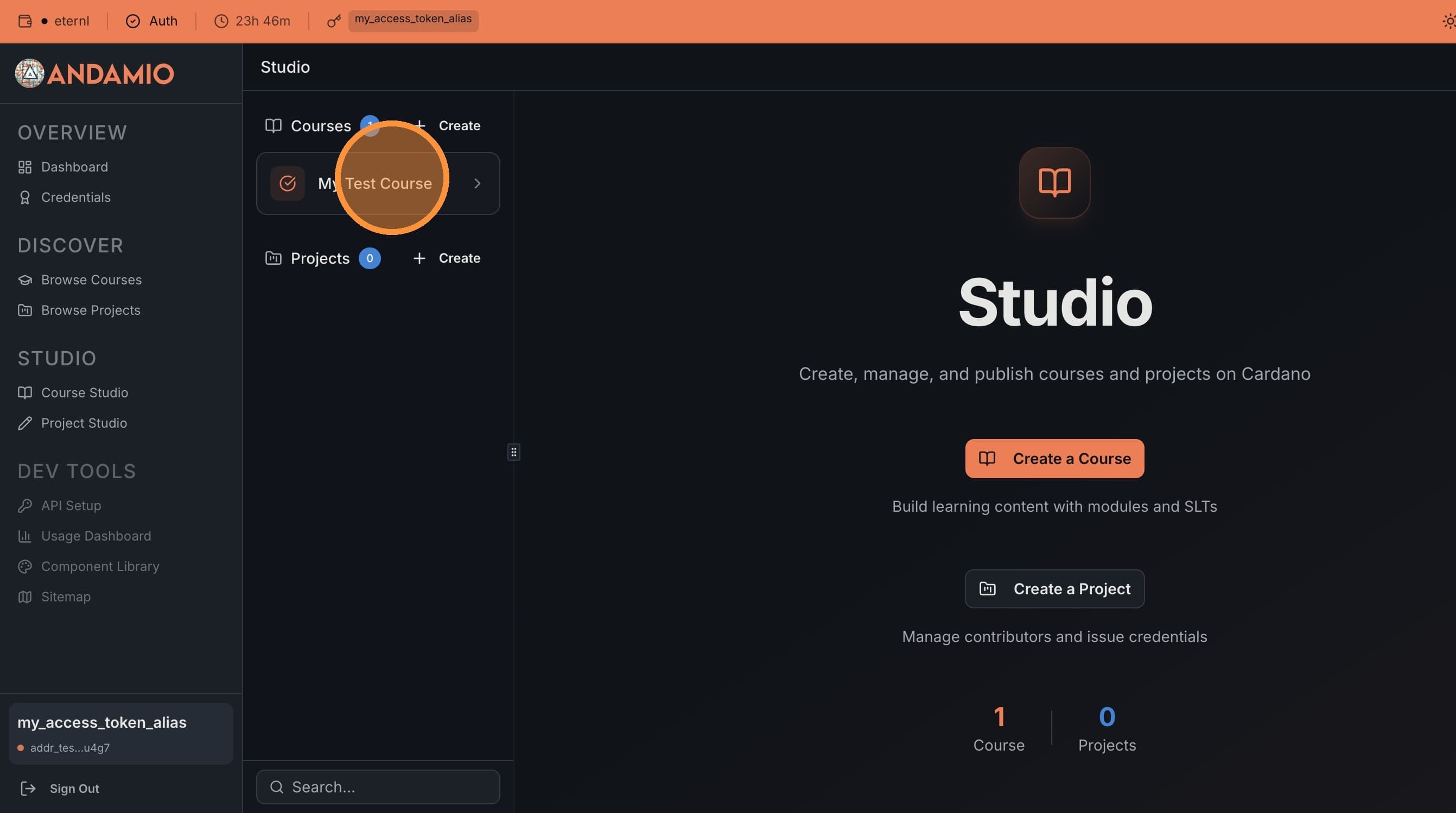Click the key icon beside my_access_token_alias
1456x813 pixels.
[x=334, y=21]
